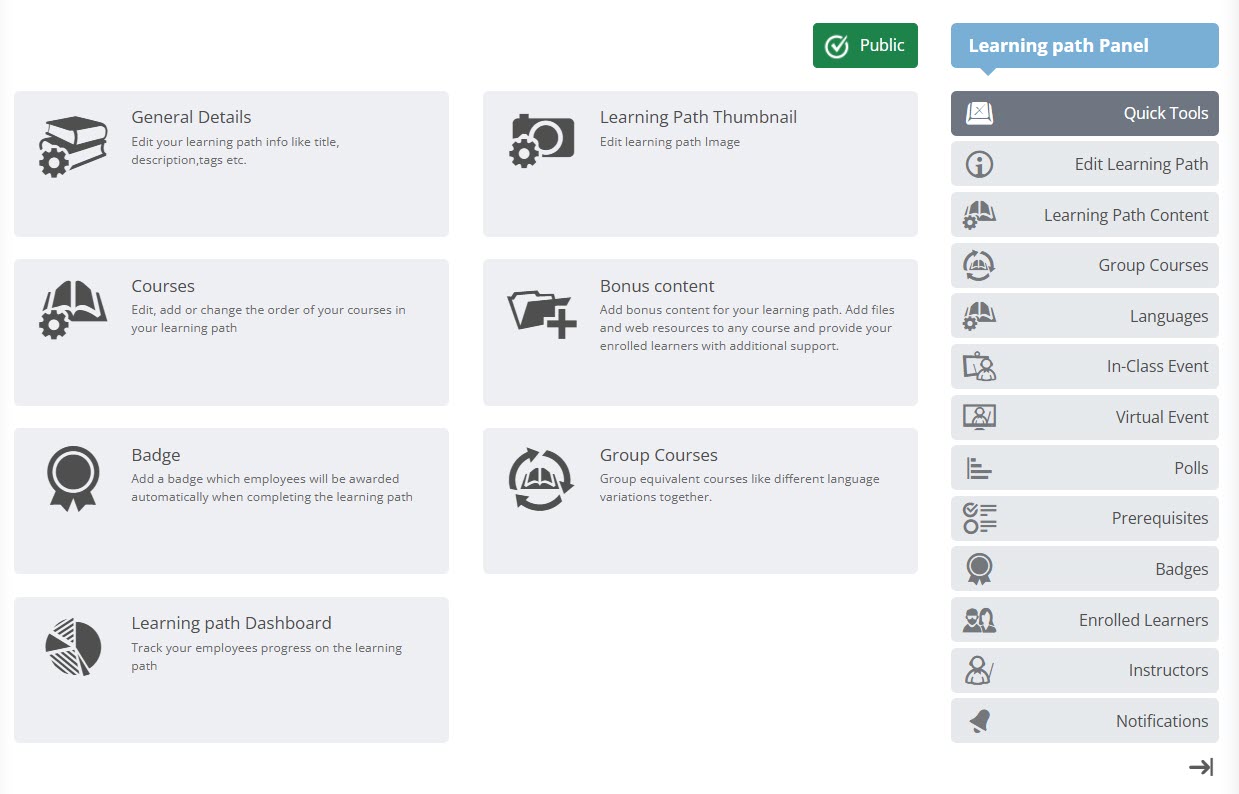Image resolution: width=1239 pixels, height=794 pixels.
Task: Collapse the panel using the arrow icon
Action: click(x=1200, y=767)
